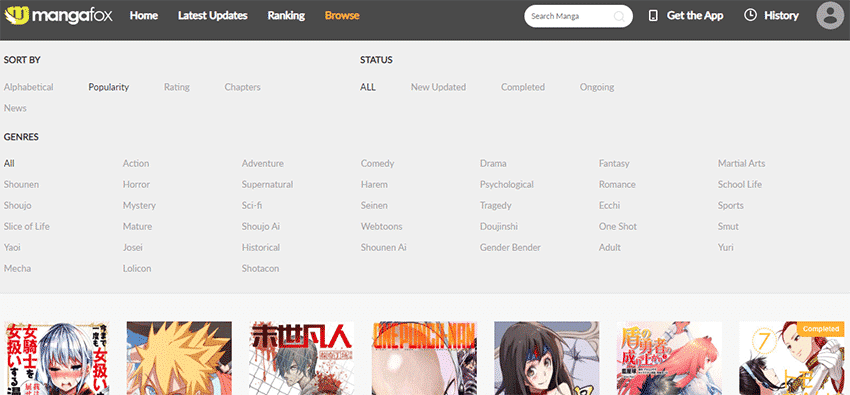This screenshot has width=850, height=395.
Task: Filter by the Seinen genre
Action: (374, 205)
